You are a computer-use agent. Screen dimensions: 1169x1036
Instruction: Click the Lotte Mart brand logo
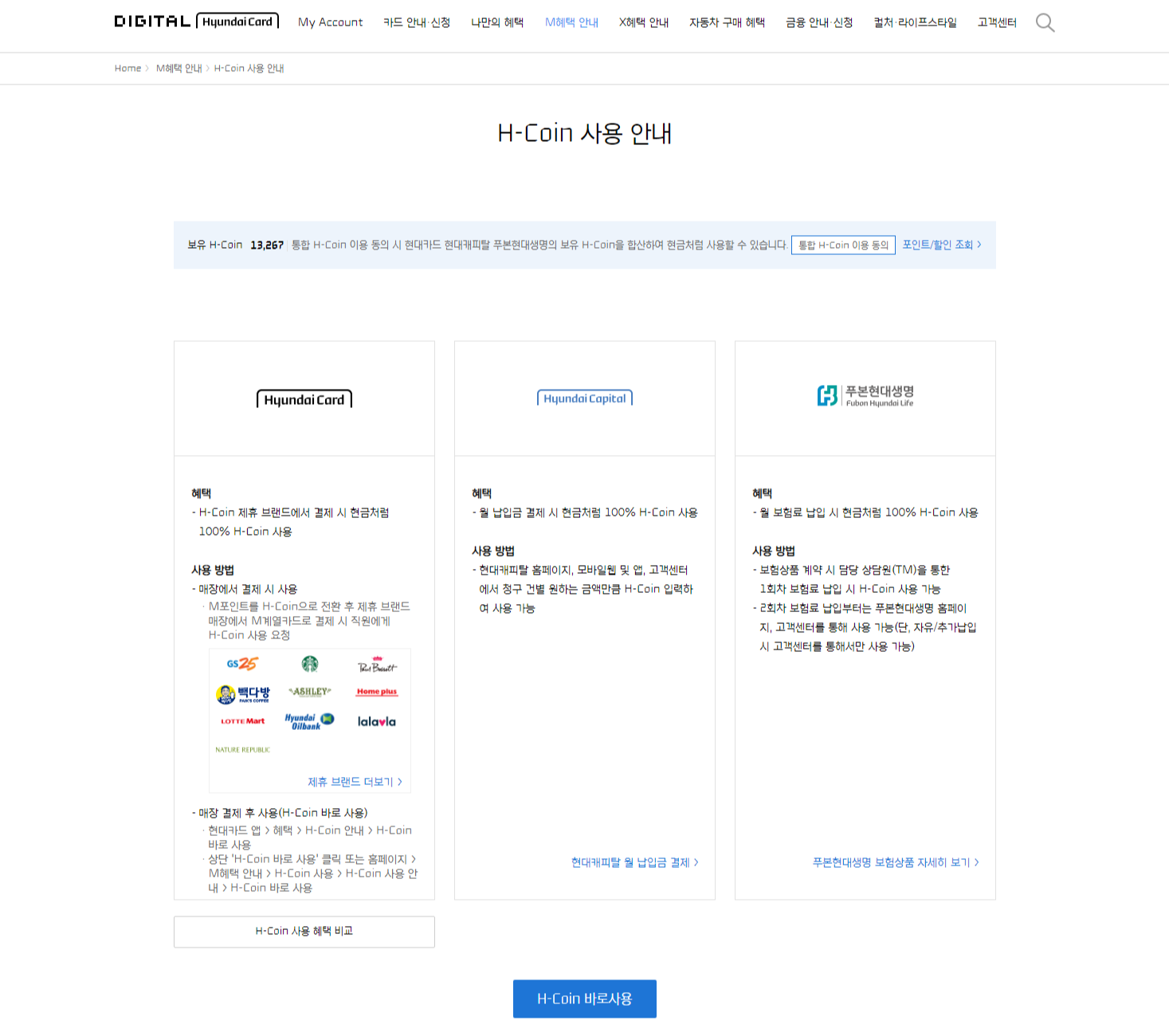pos(243,721)
